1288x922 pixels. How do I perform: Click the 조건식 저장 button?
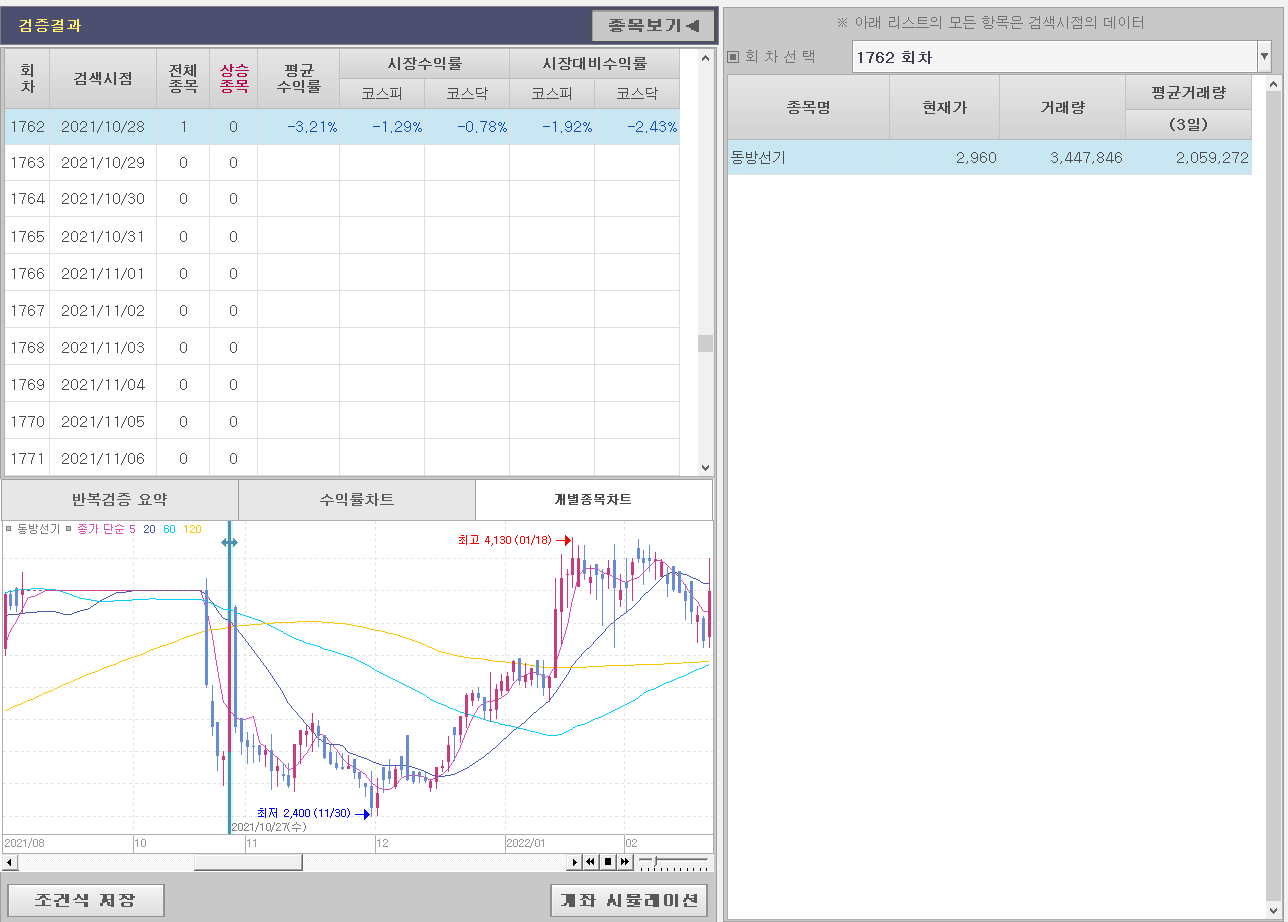(85, 900)
